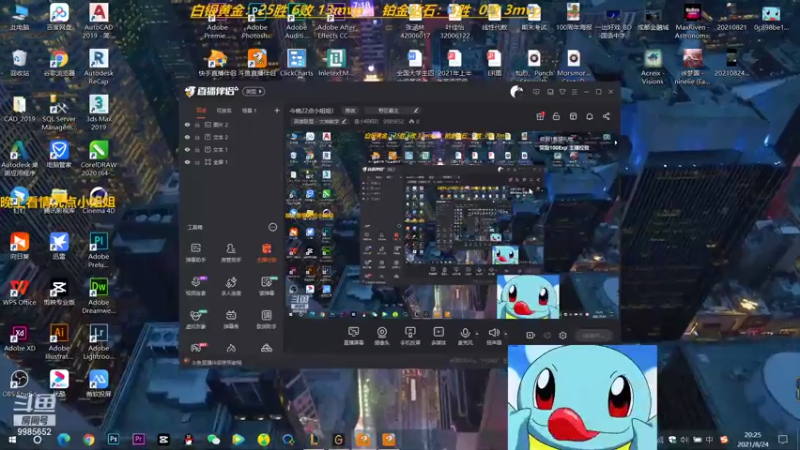Viewport: 800px width, 450px height.
Task: Toggle the eye icon next to the bottom gear
Action: 547,335
